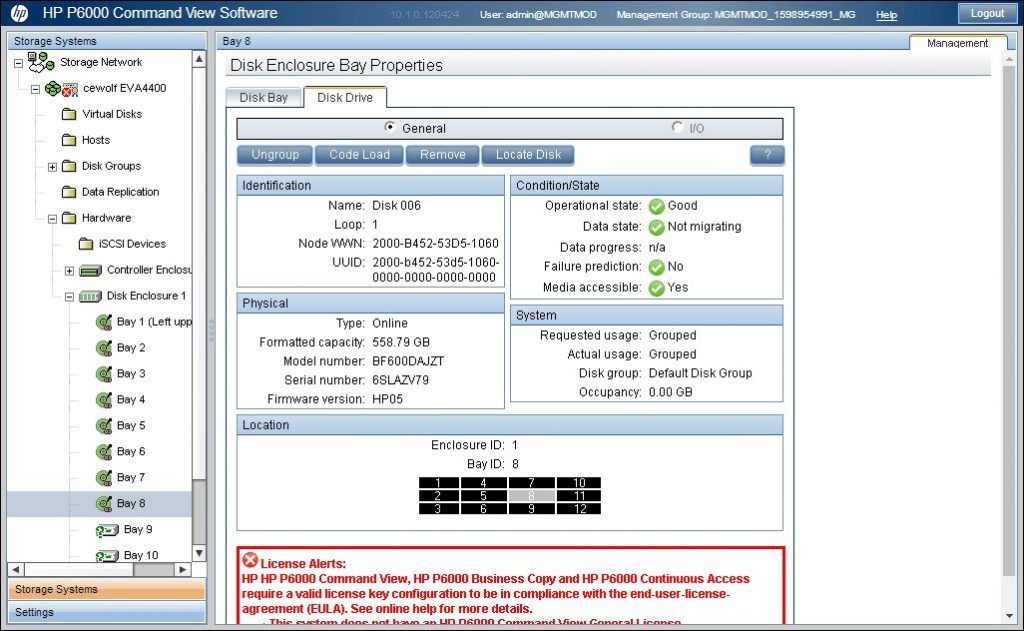
Task: Collapse the Hardware tree node
Action: tap(52, 219)
